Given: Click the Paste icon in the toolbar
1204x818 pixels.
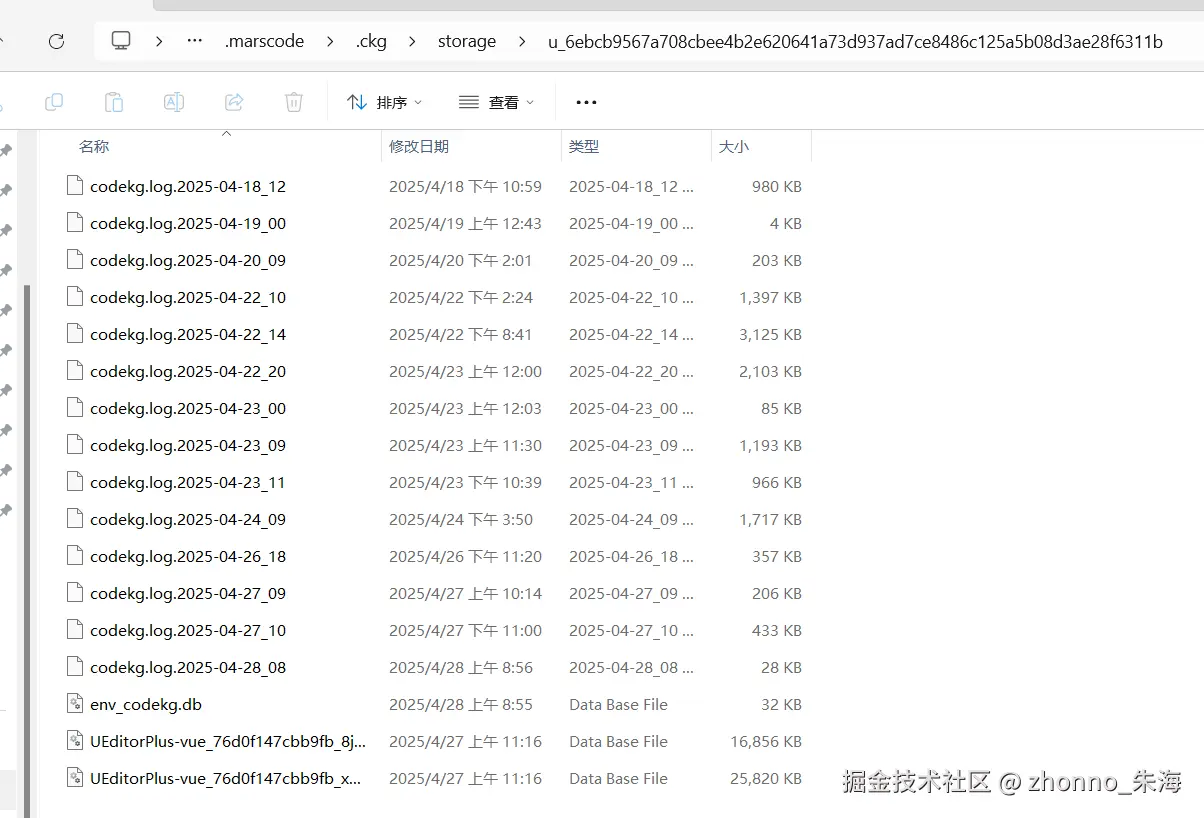Looking at the screenshot, I should 113,101.
